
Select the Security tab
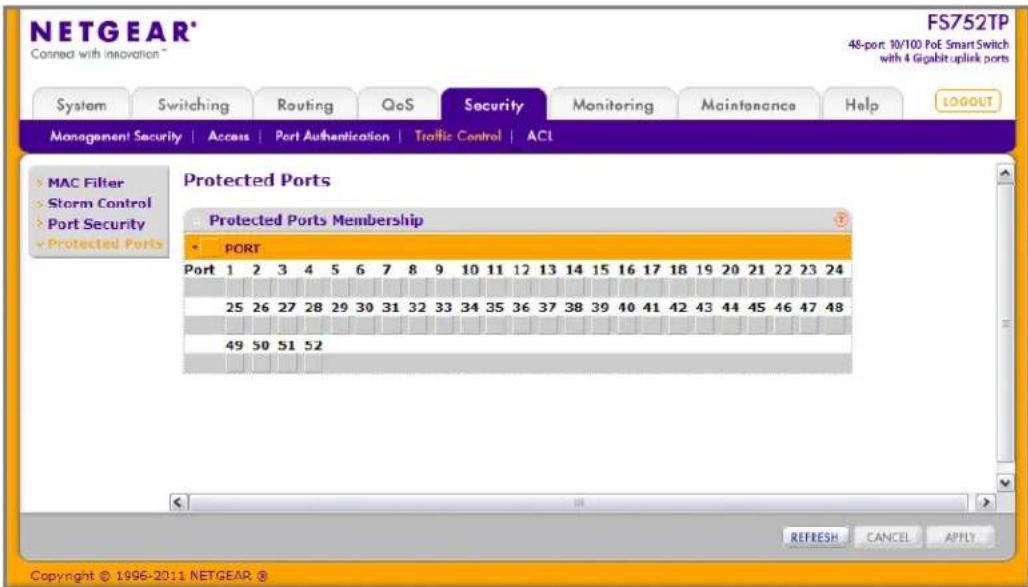point(494,105)
